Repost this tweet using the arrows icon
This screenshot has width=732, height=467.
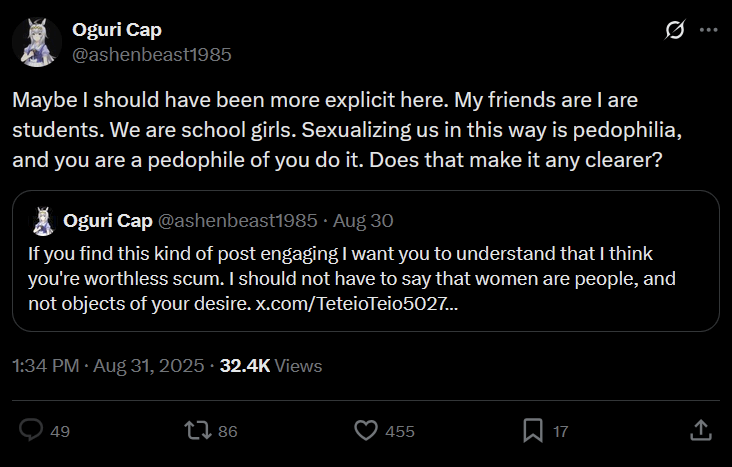point(199,430)
